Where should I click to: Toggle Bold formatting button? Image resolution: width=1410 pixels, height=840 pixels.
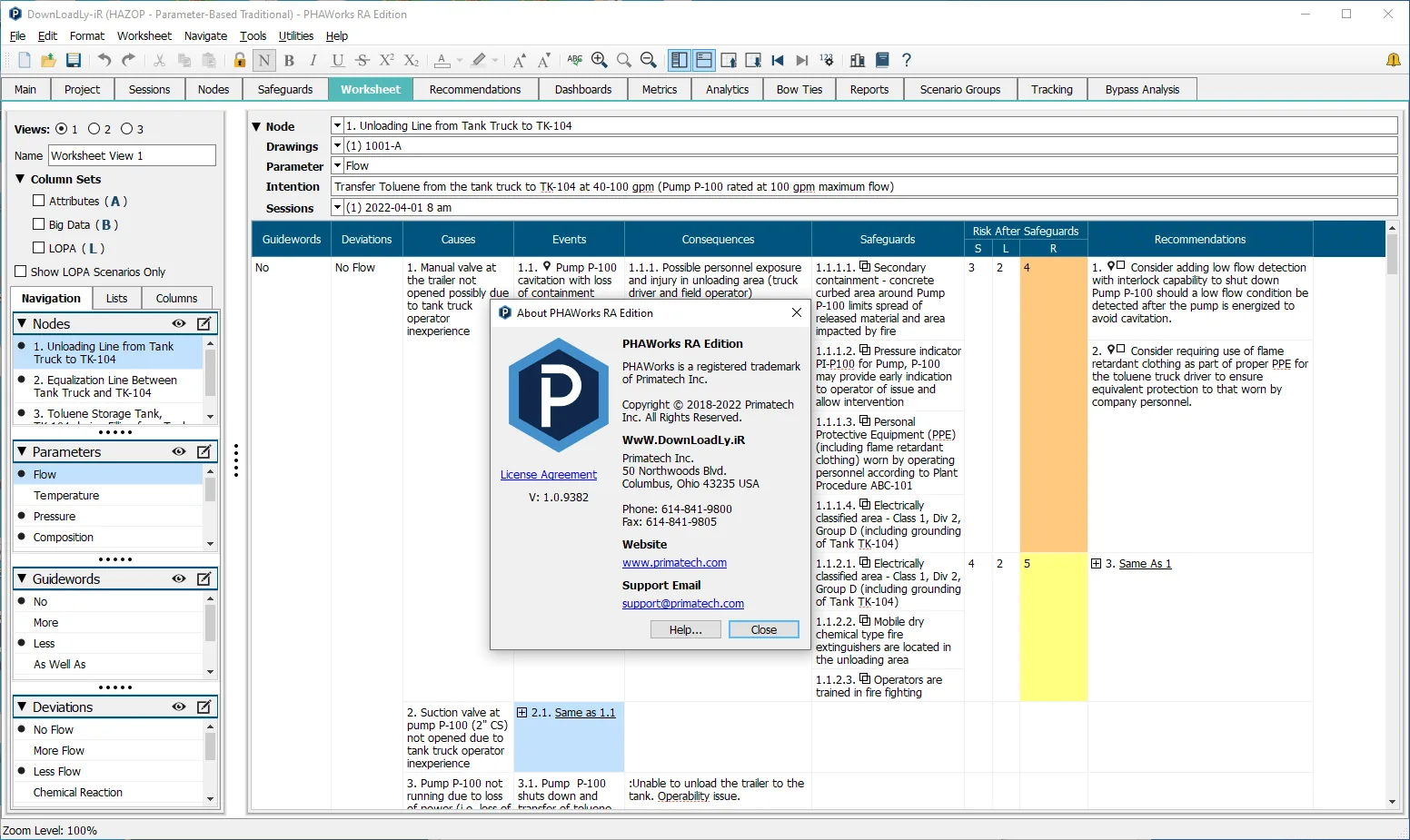(x=289, y=61)
